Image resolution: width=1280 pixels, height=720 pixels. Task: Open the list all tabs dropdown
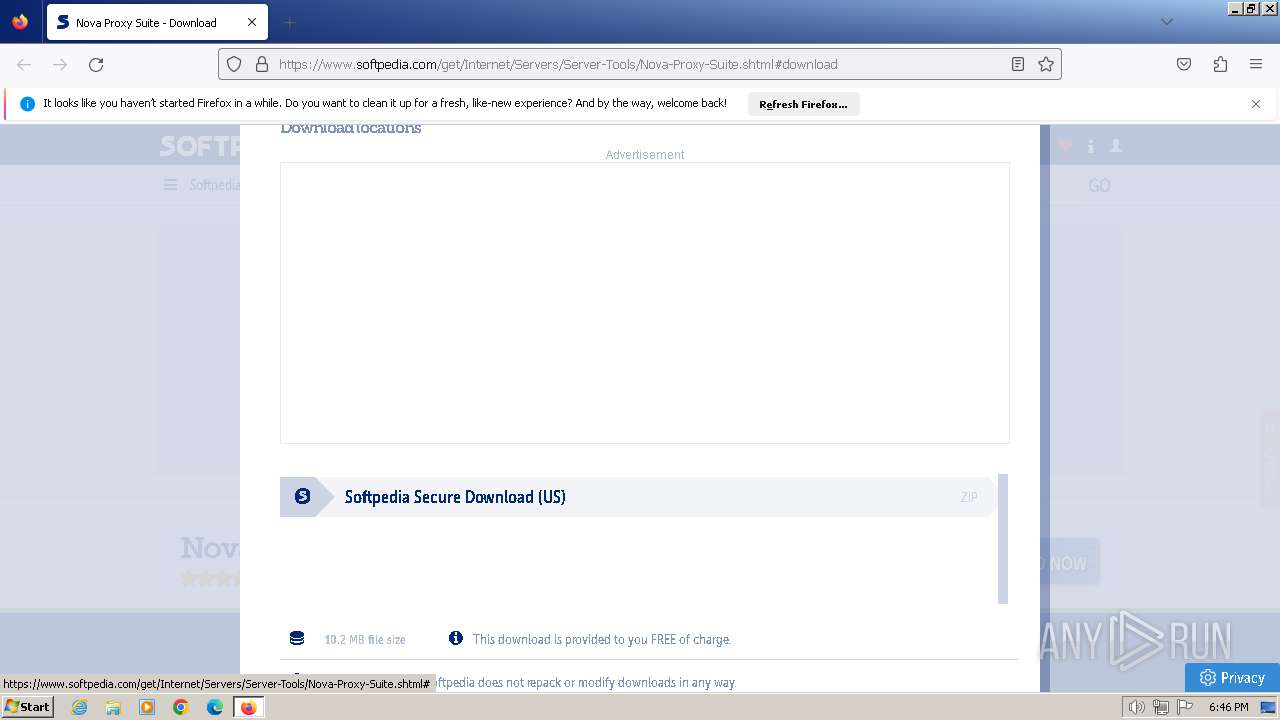(x=1166, y=22)
